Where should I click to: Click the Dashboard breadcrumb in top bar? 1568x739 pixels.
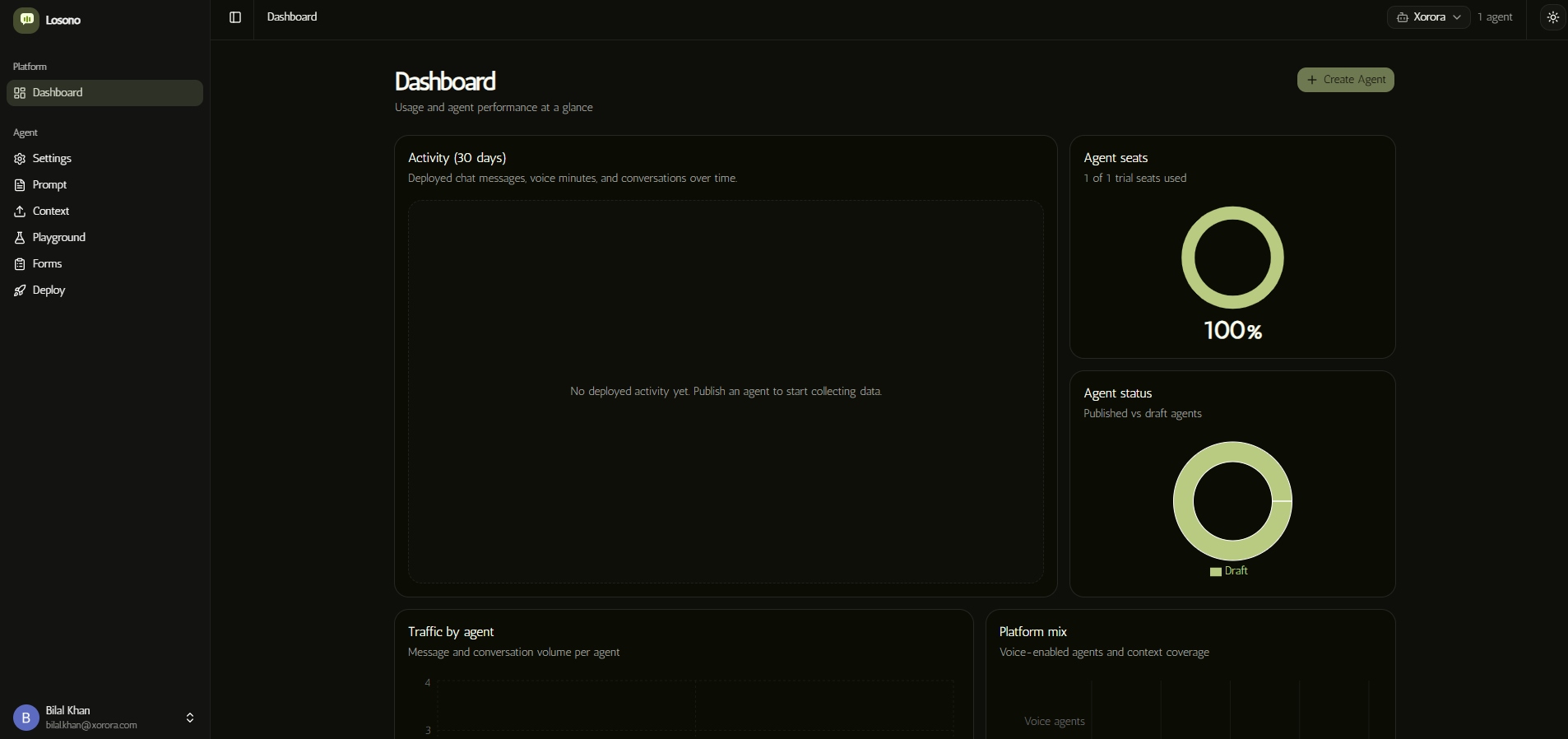(292, 17)
